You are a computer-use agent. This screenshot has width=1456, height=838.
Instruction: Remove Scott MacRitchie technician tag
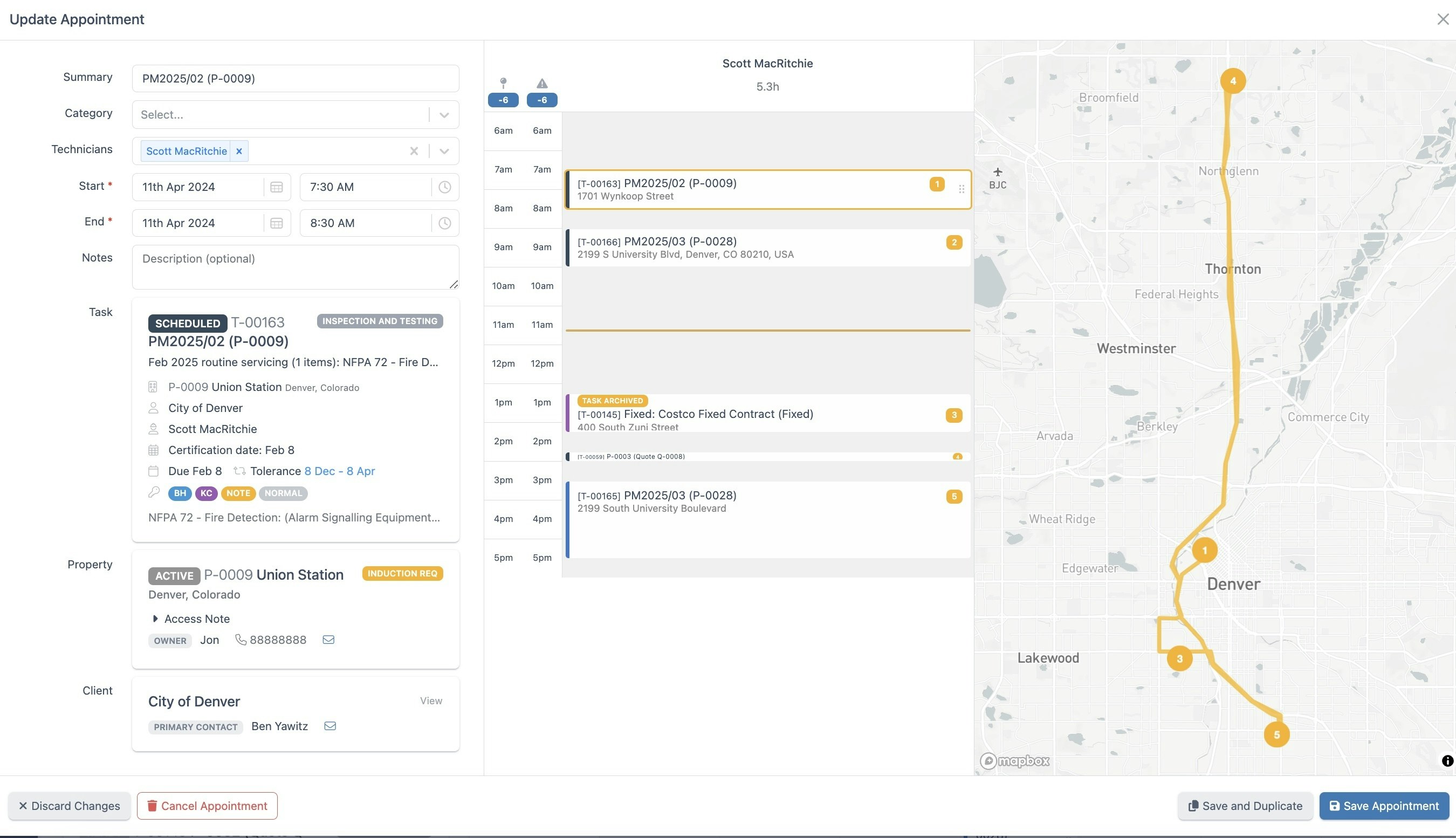239,152
